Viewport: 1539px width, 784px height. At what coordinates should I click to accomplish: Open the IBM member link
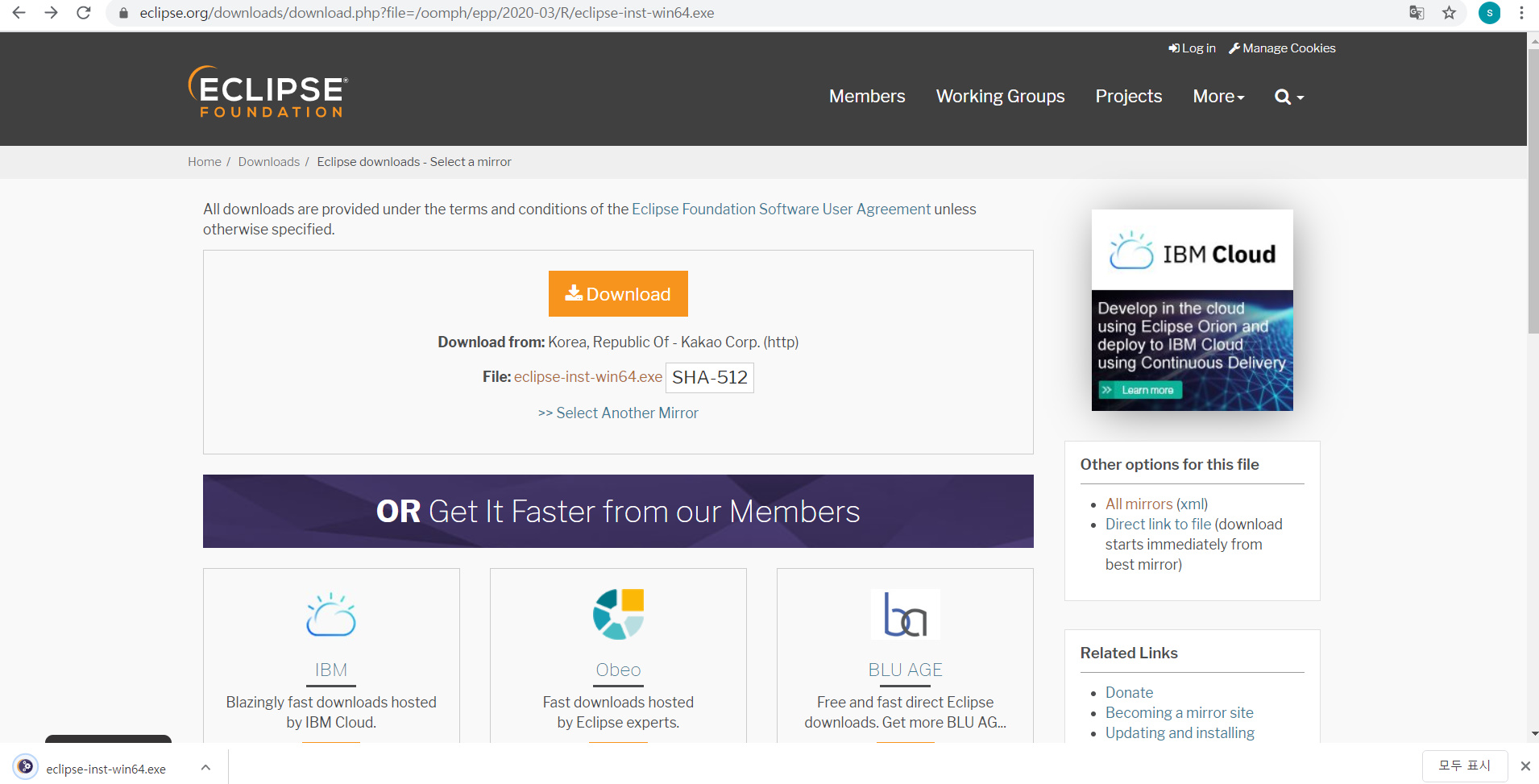pyautogui.click(x=331, y=670)
